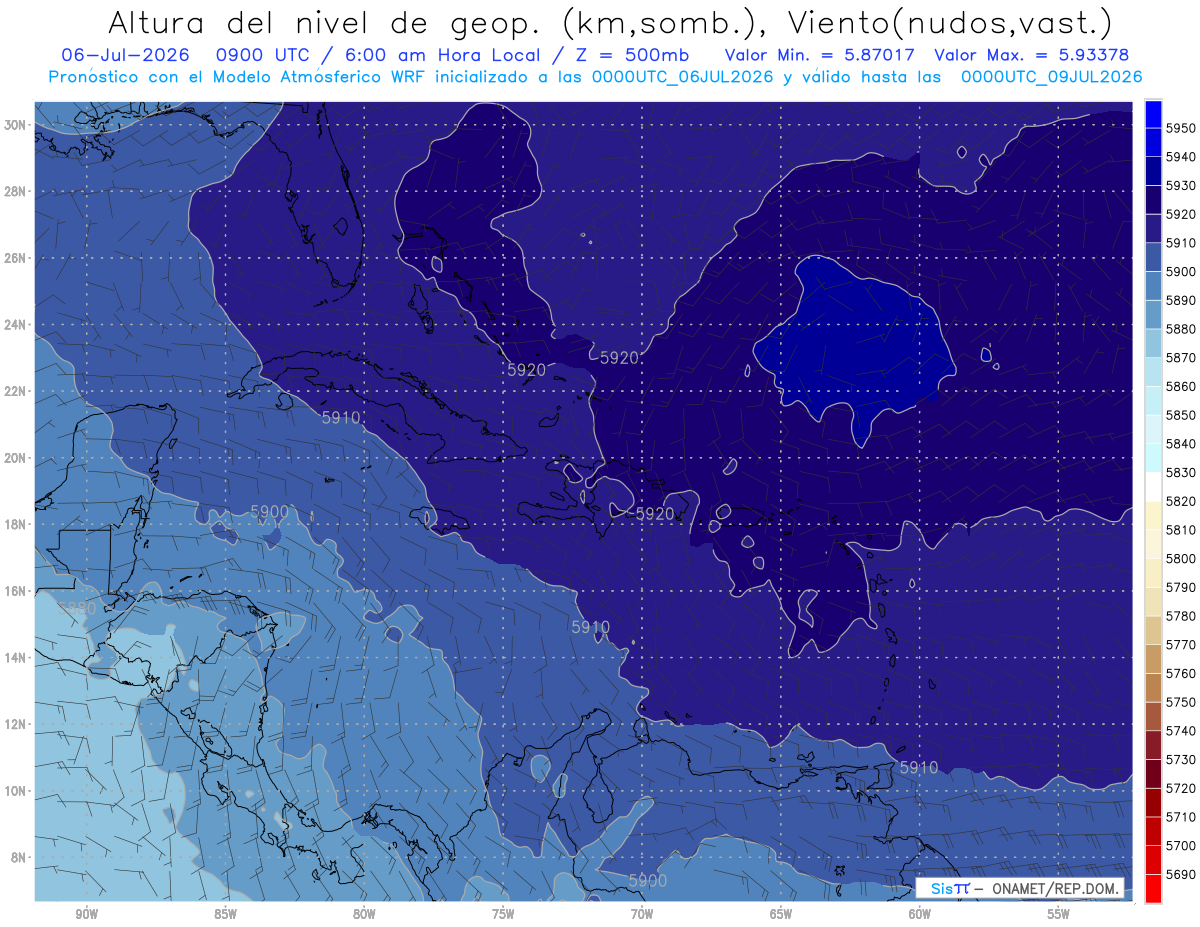Select the 5840 label on the color scale
Image resolution: width=1200 pixels, height=927 pixels.
pyautogui.click(x=1181, y=444)
